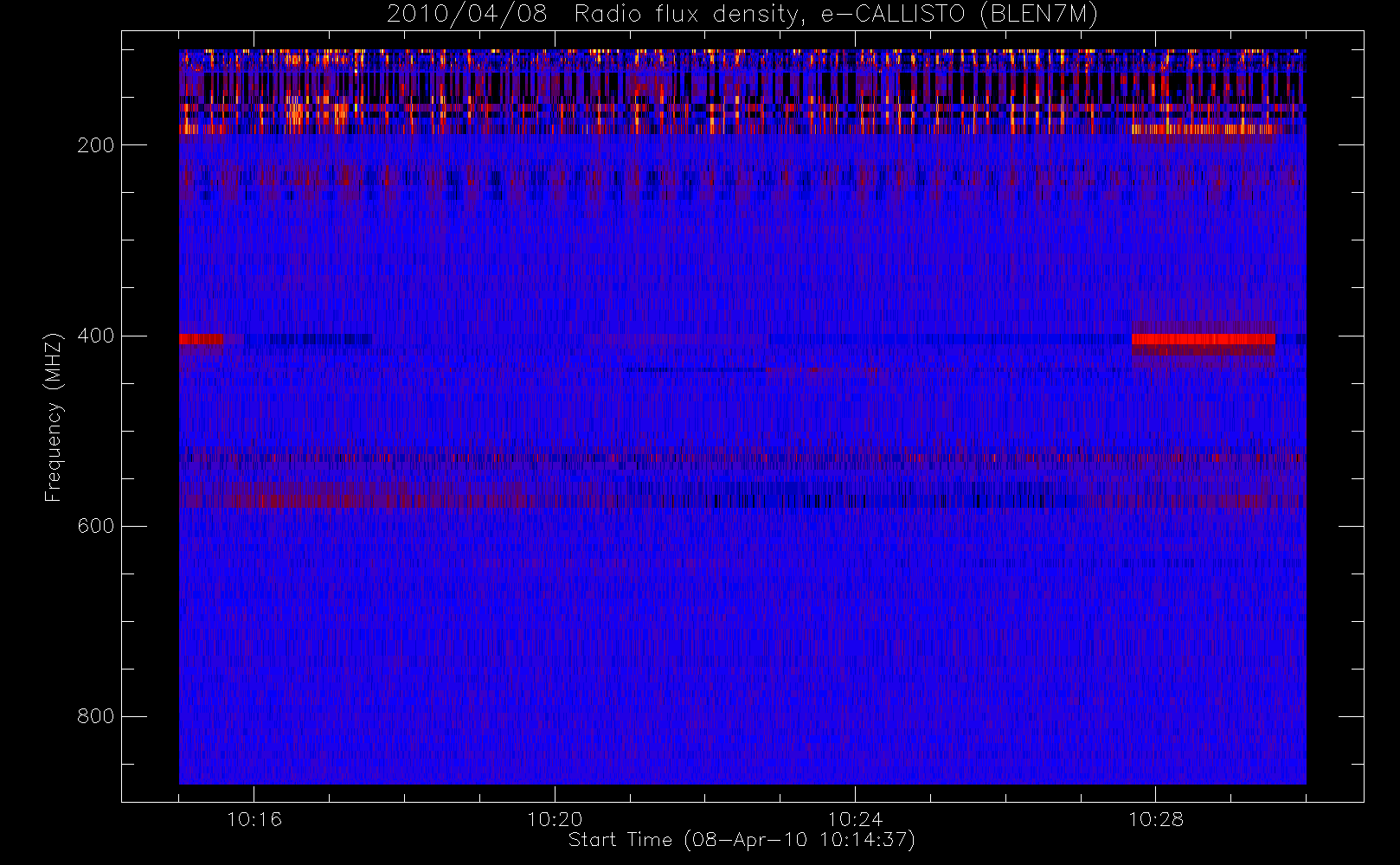This screenshot has height=865, width=1400.
Task: Click the bright red 400 MHz burst near 10:28
Action: (1203, 339)
